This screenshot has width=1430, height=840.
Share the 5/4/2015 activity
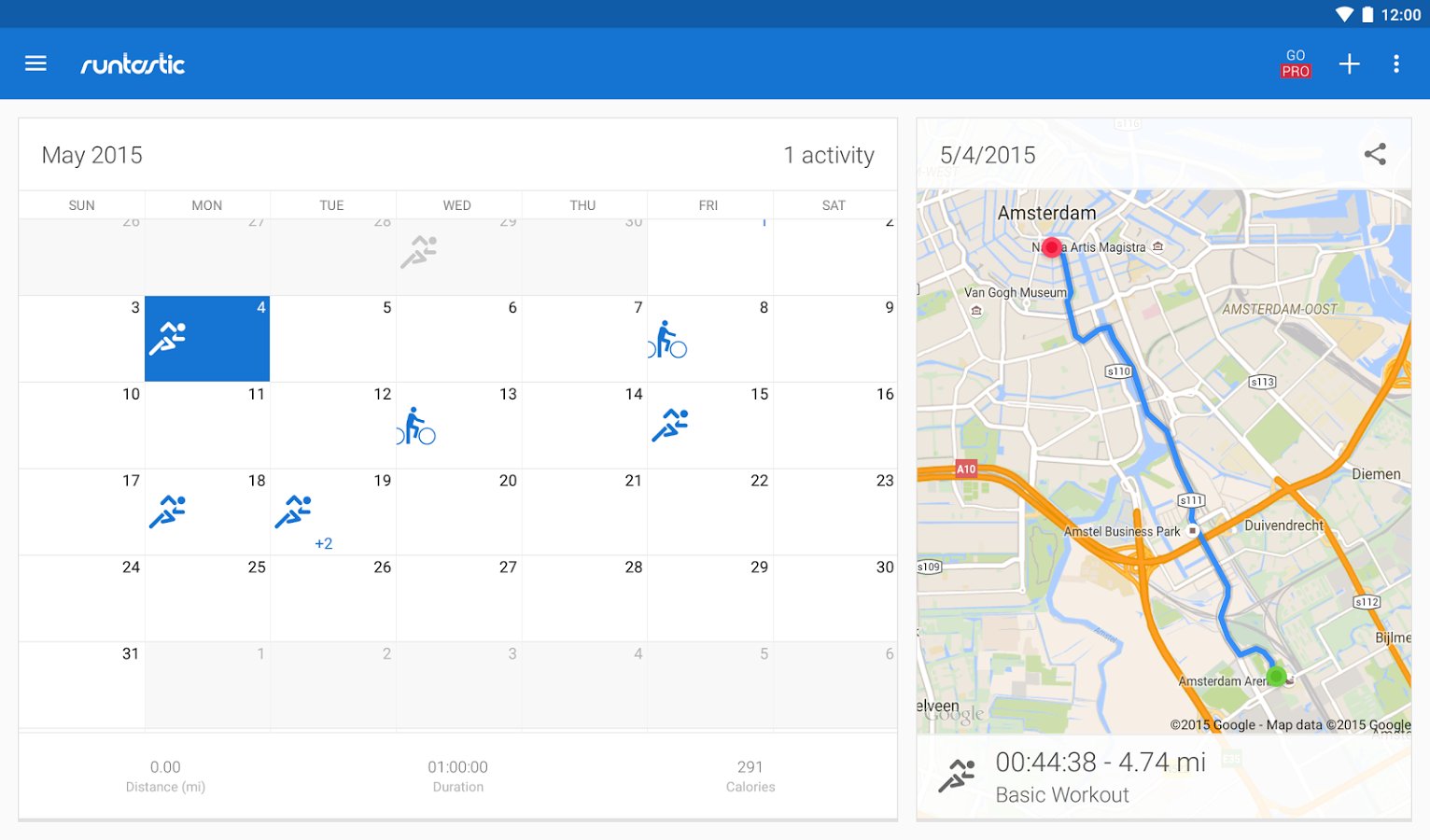(x=1375, y=154)
